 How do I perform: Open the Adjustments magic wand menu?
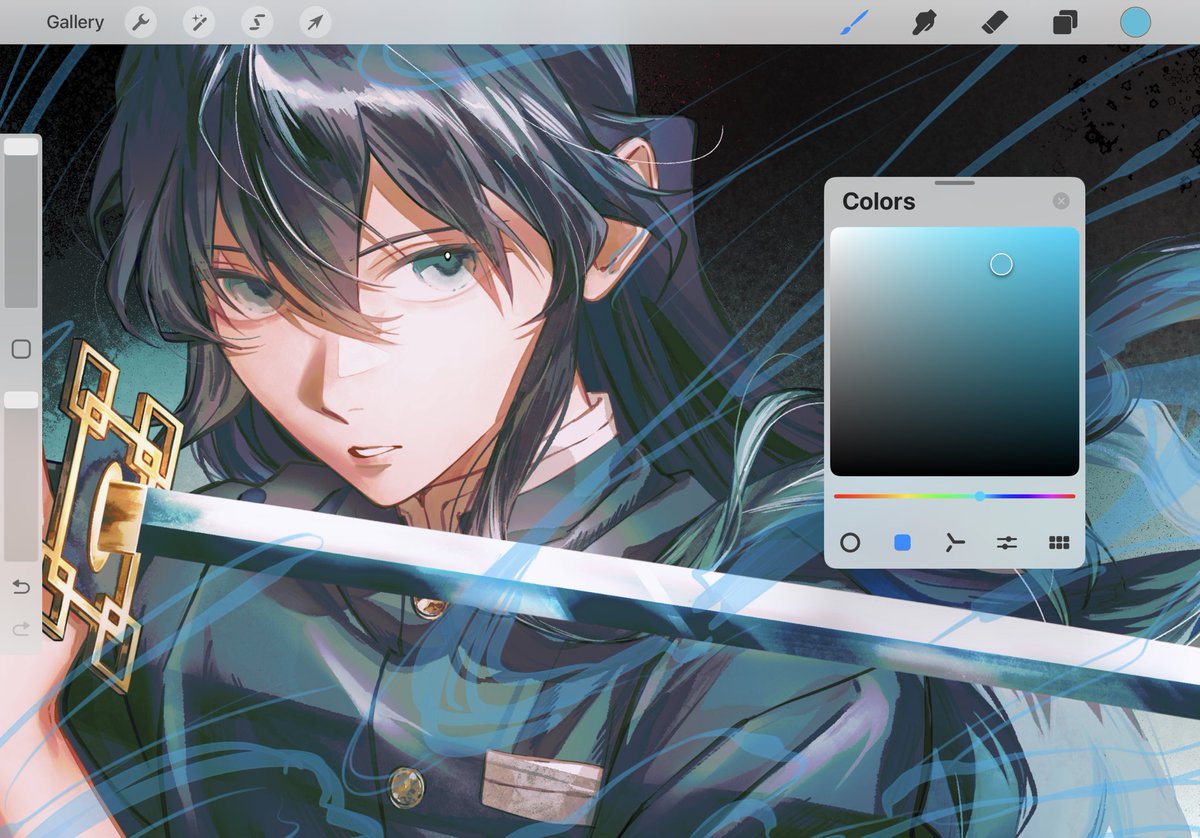click(199, 22)
